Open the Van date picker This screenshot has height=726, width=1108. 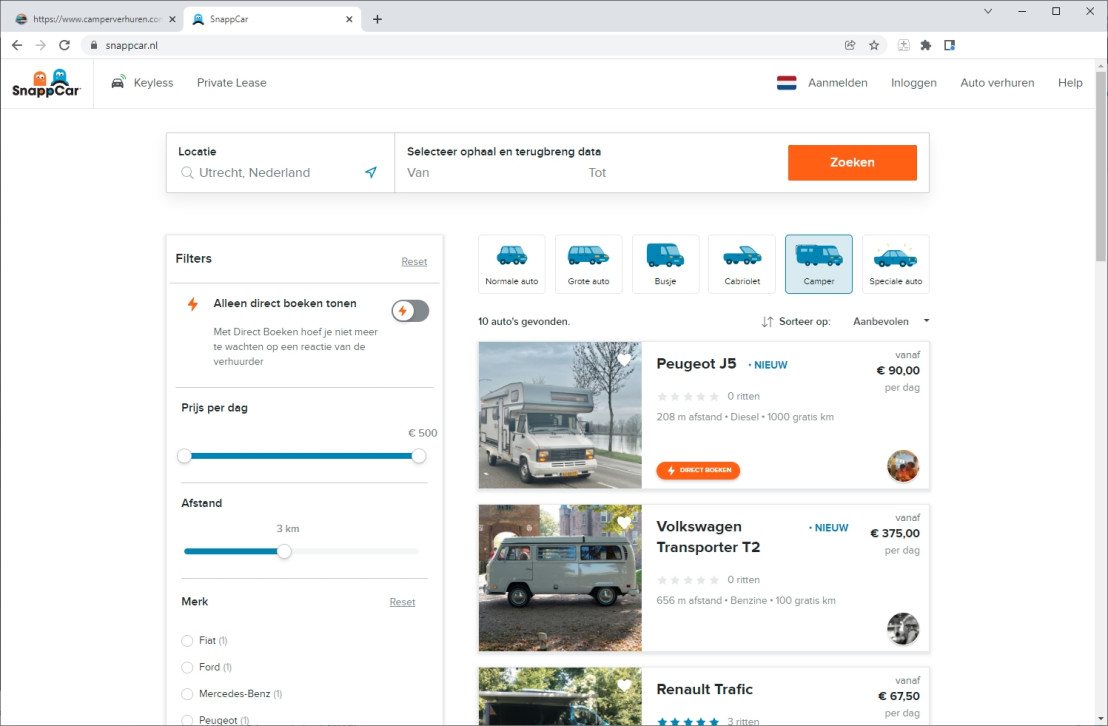[x=450, y=172]
